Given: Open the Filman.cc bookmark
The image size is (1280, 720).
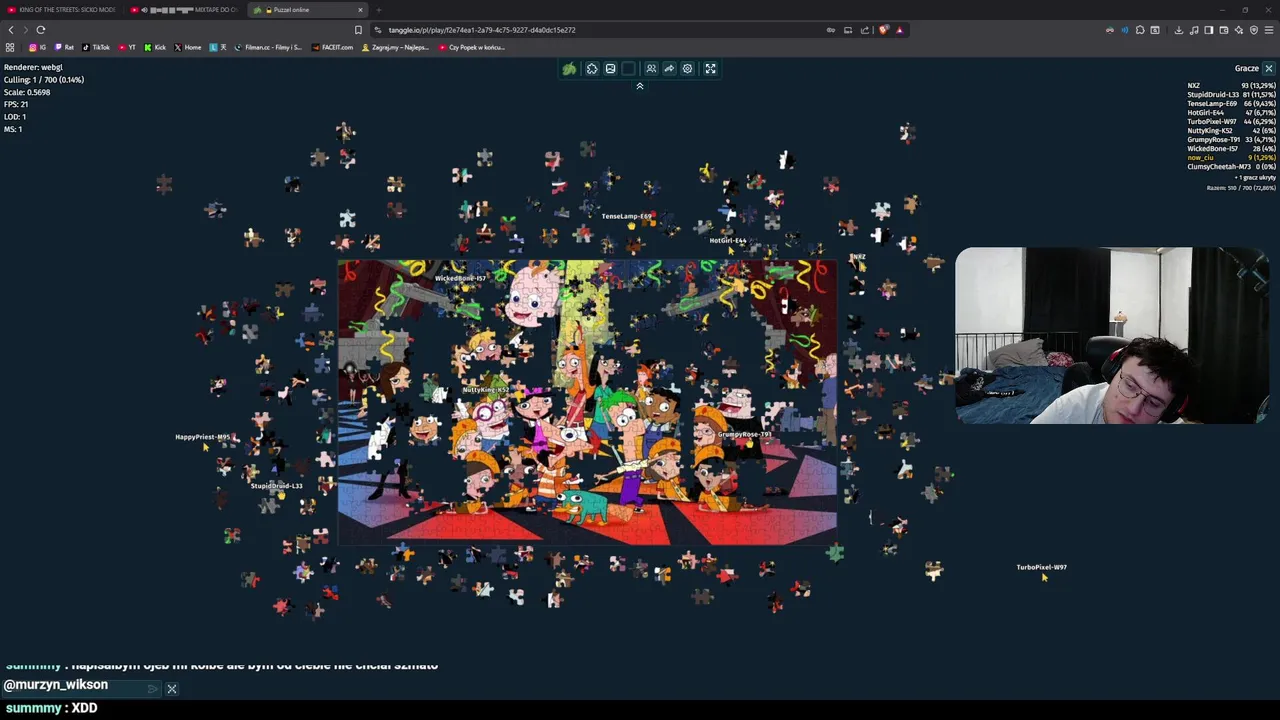Looking at the screenshot, I should [268, 47].
